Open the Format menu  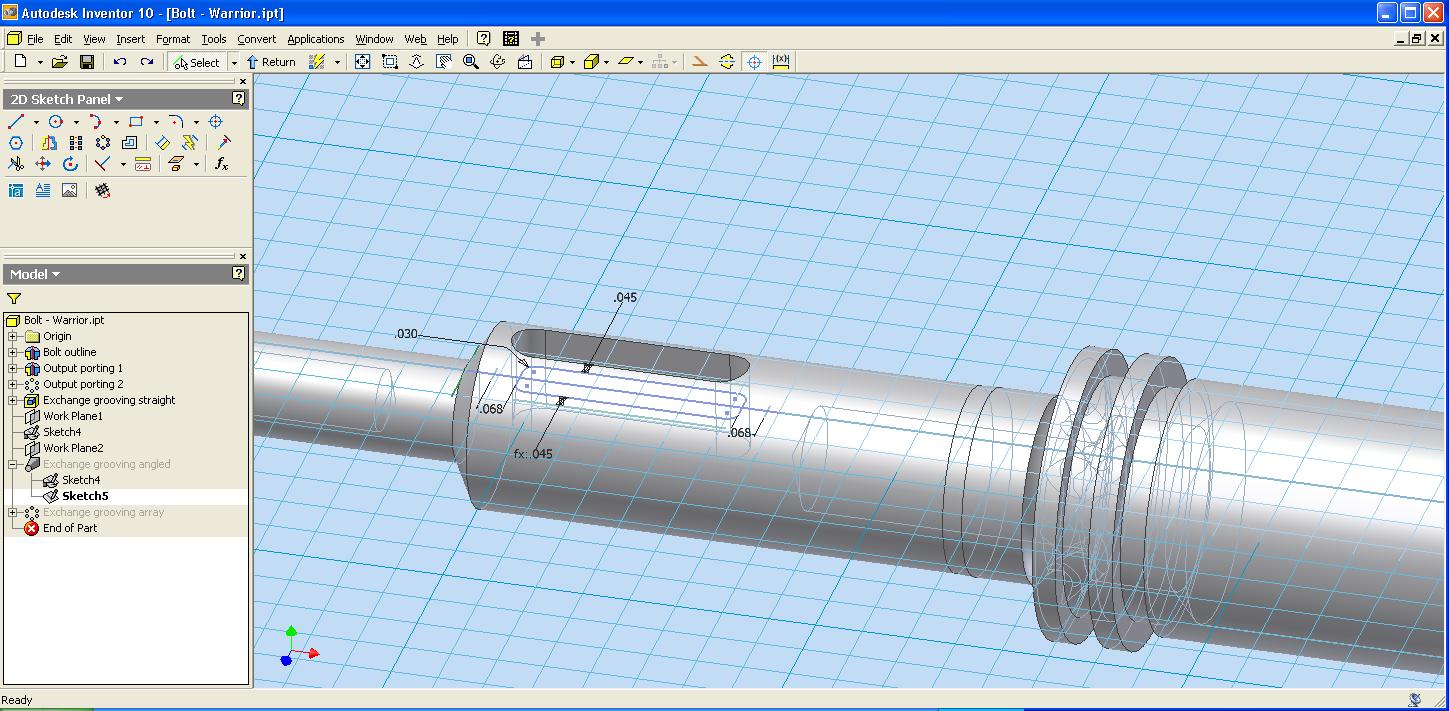point(173,39)
